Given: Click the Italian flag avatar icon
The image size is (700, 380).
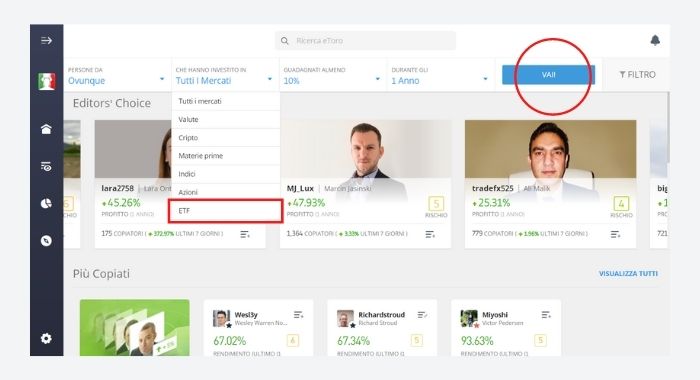Looking at the screenshot, I should (x=46, y=81).
